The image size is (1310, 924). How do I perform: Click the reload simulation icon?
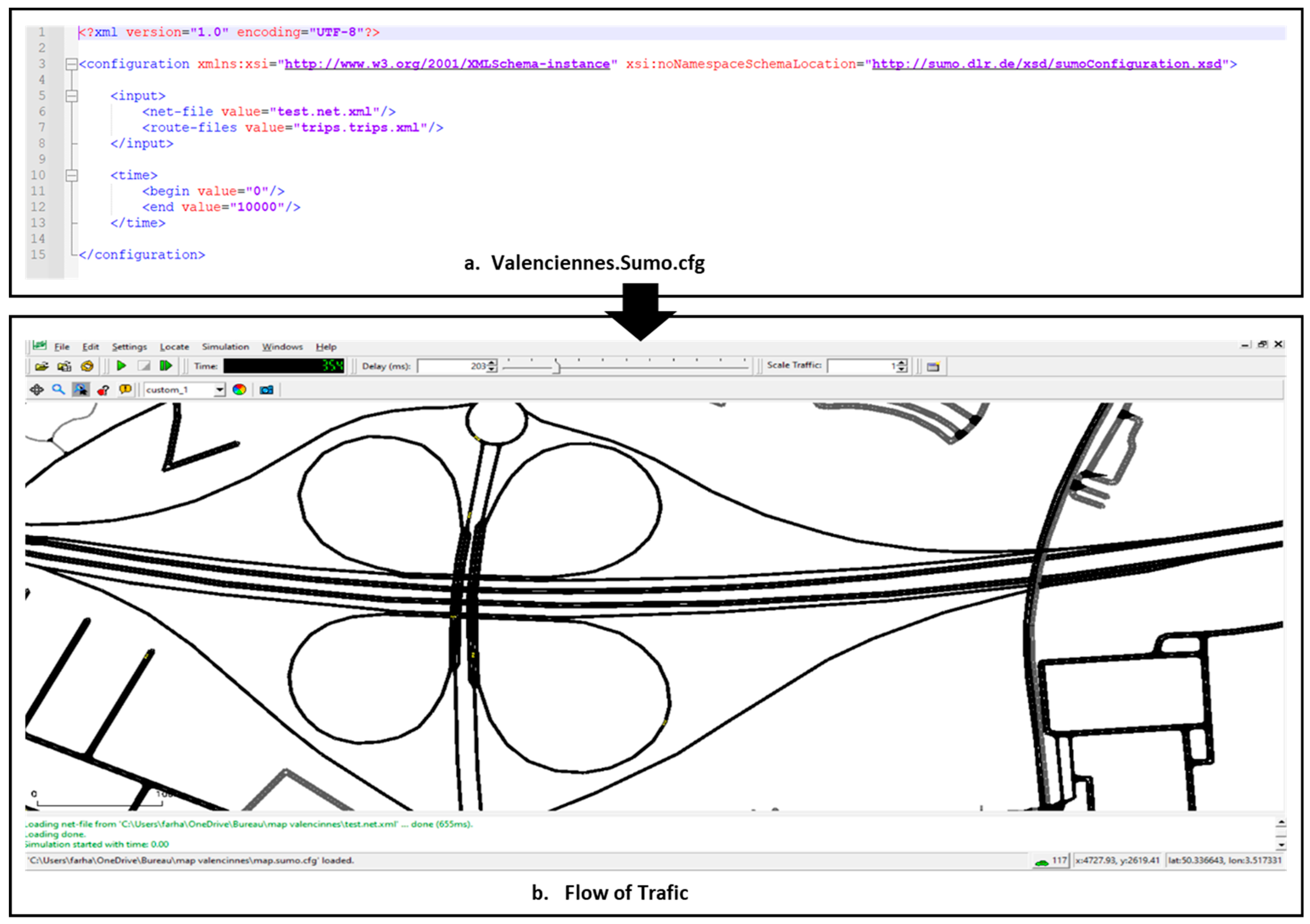click(x=87, y=366)
